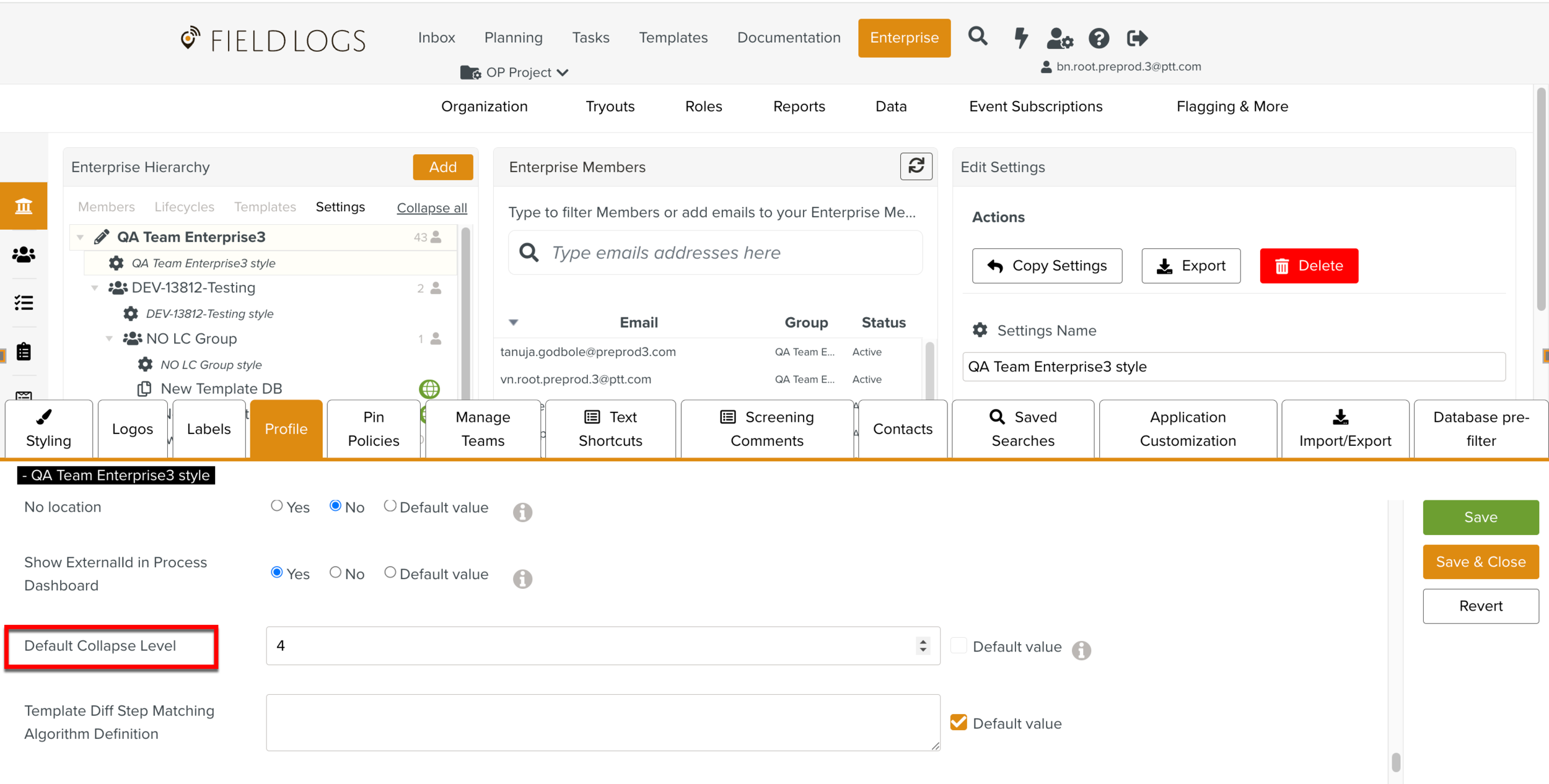
Task: Click the enterprise building sidebar icon
Action: (24, 206)
